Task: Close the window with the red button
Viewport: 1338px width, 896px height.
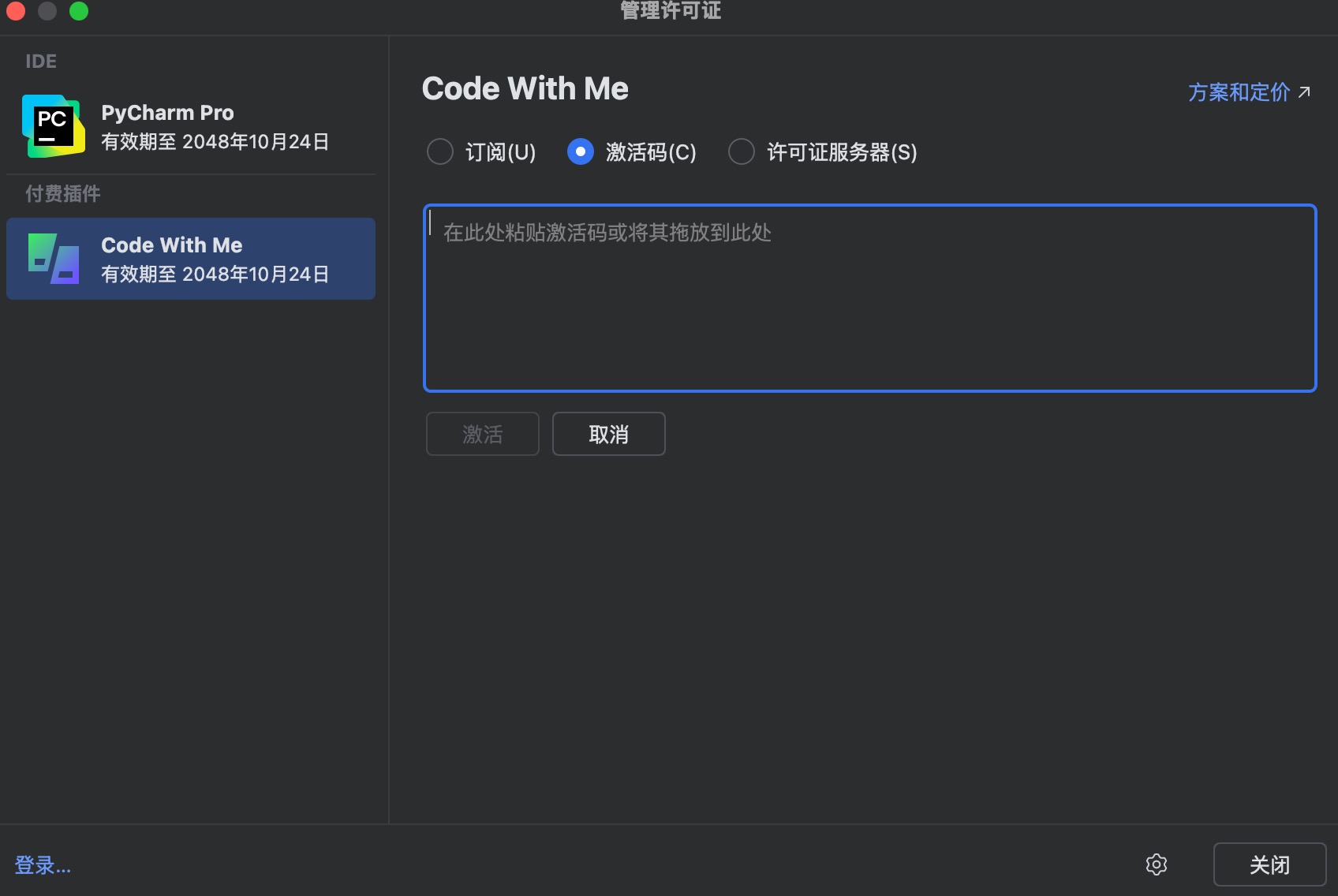Action: click(x=16, y=11)
